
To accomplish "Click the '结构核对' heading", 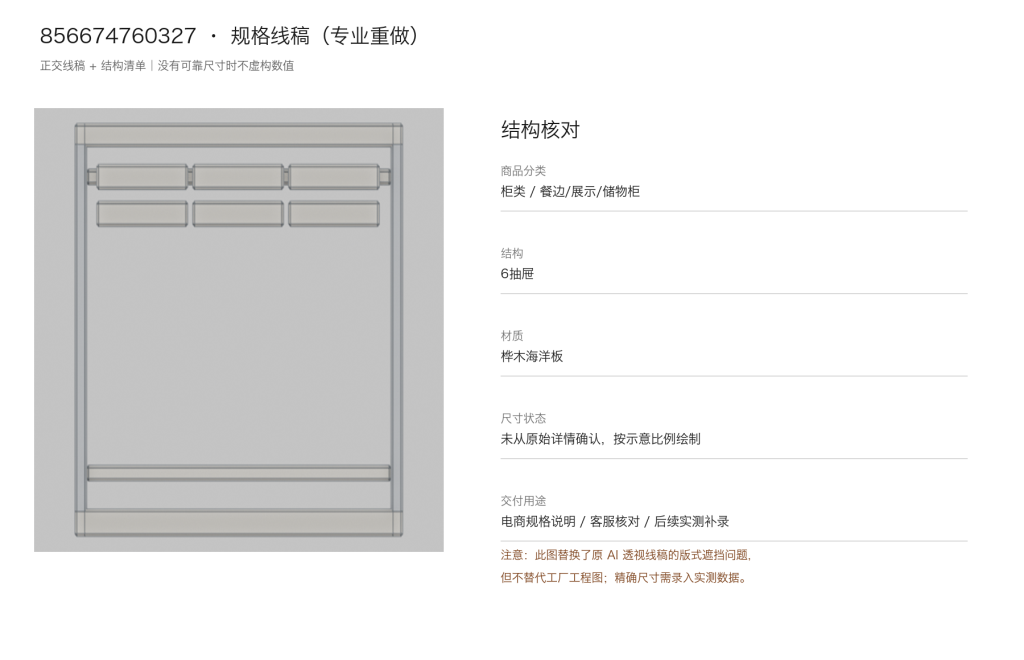I will (x=540, y=130).
